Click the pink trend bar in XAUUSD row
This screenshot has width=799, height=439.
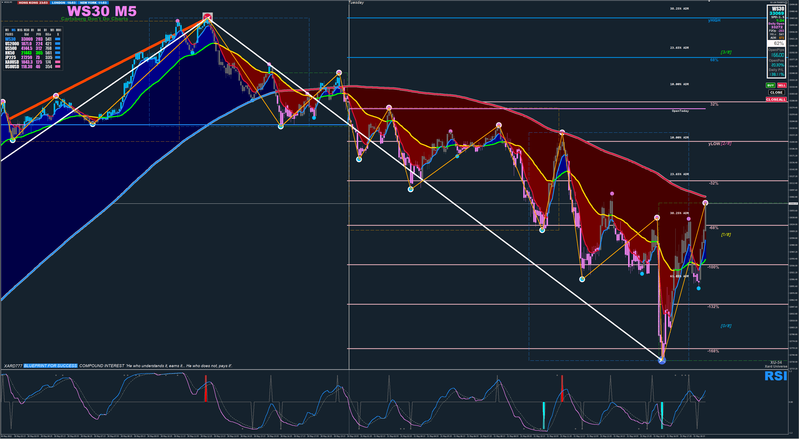(x=58, y=62)
